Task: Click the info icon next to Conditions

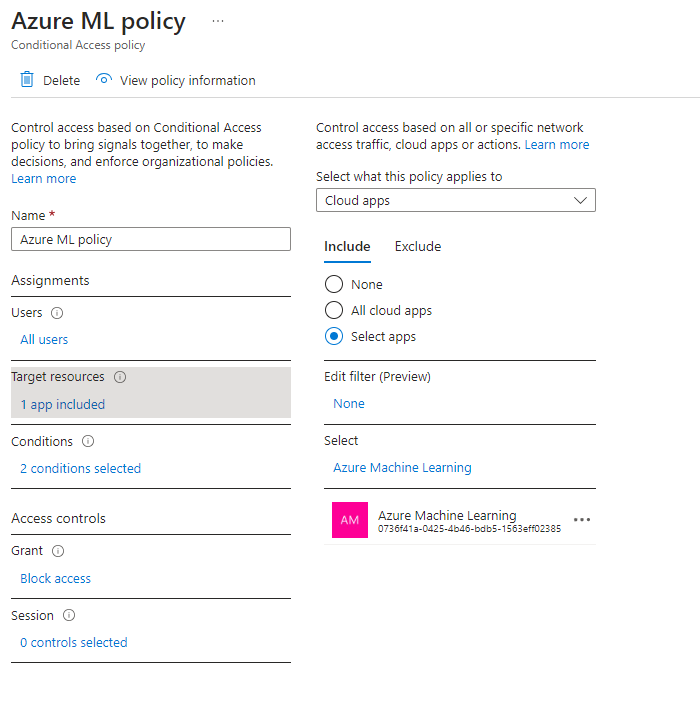Action: (88, 441)
